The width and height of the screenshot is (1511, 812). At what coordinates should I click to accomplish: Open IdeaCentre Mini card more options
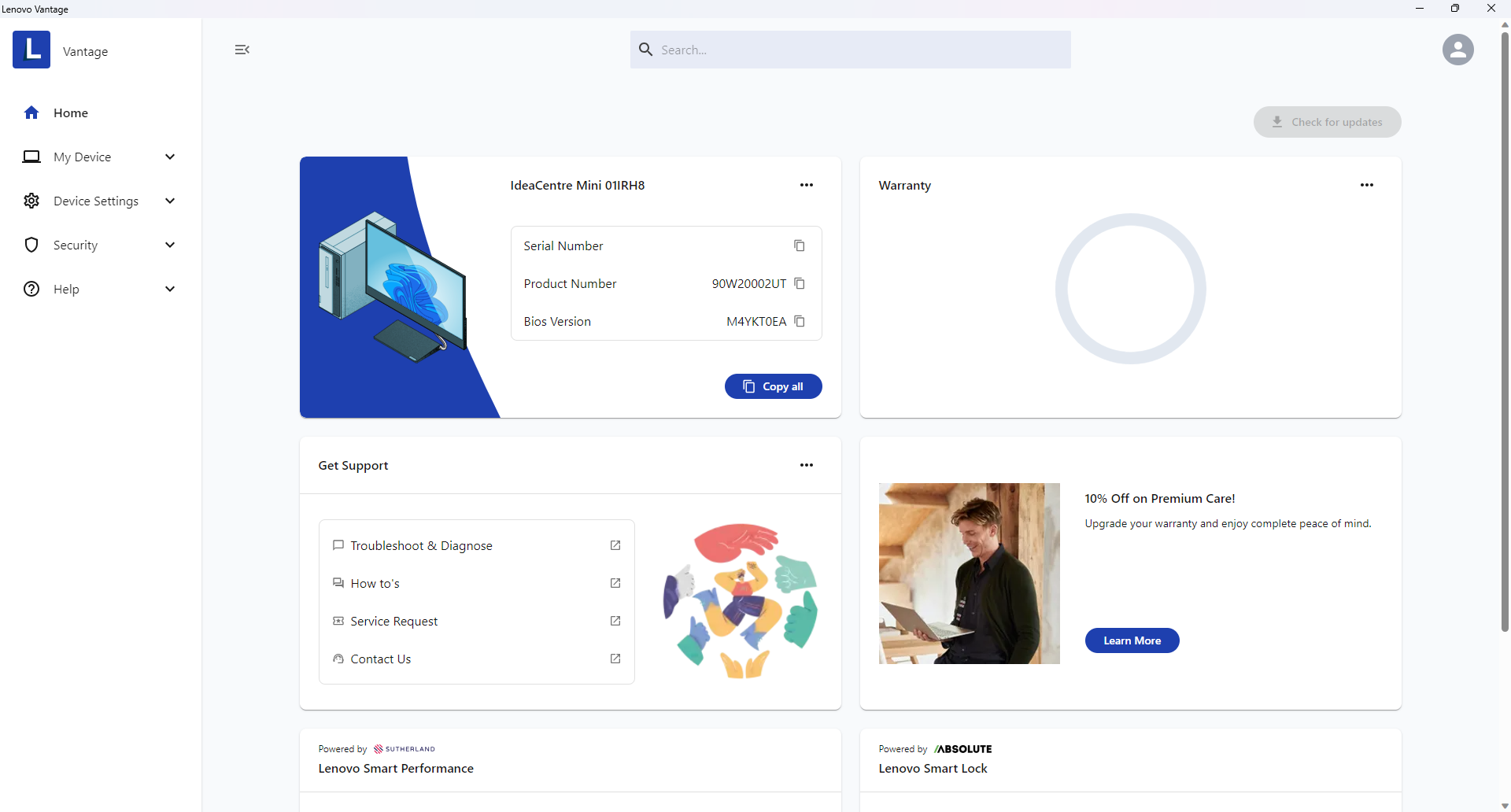pyautogui.click(x=807, y=185)
